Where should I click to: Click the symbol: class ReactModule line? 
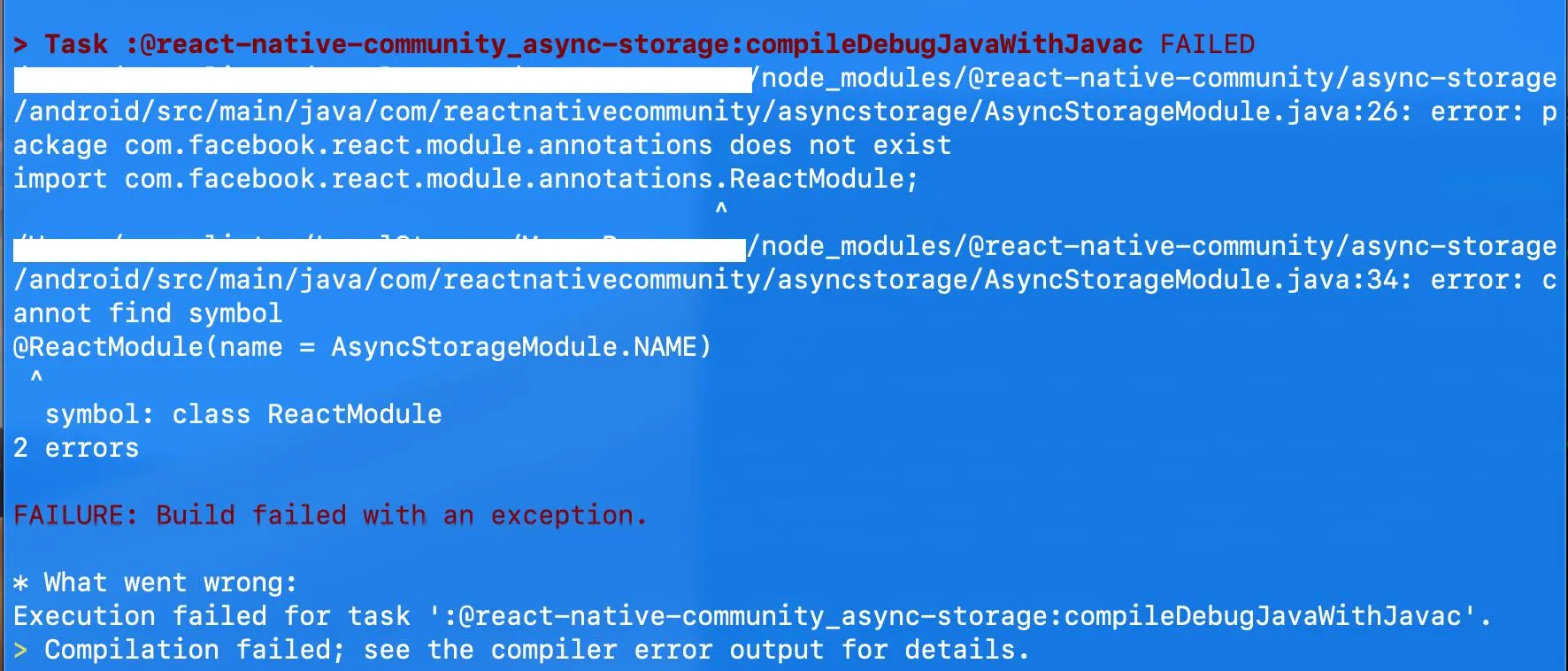tap(243, 414)
